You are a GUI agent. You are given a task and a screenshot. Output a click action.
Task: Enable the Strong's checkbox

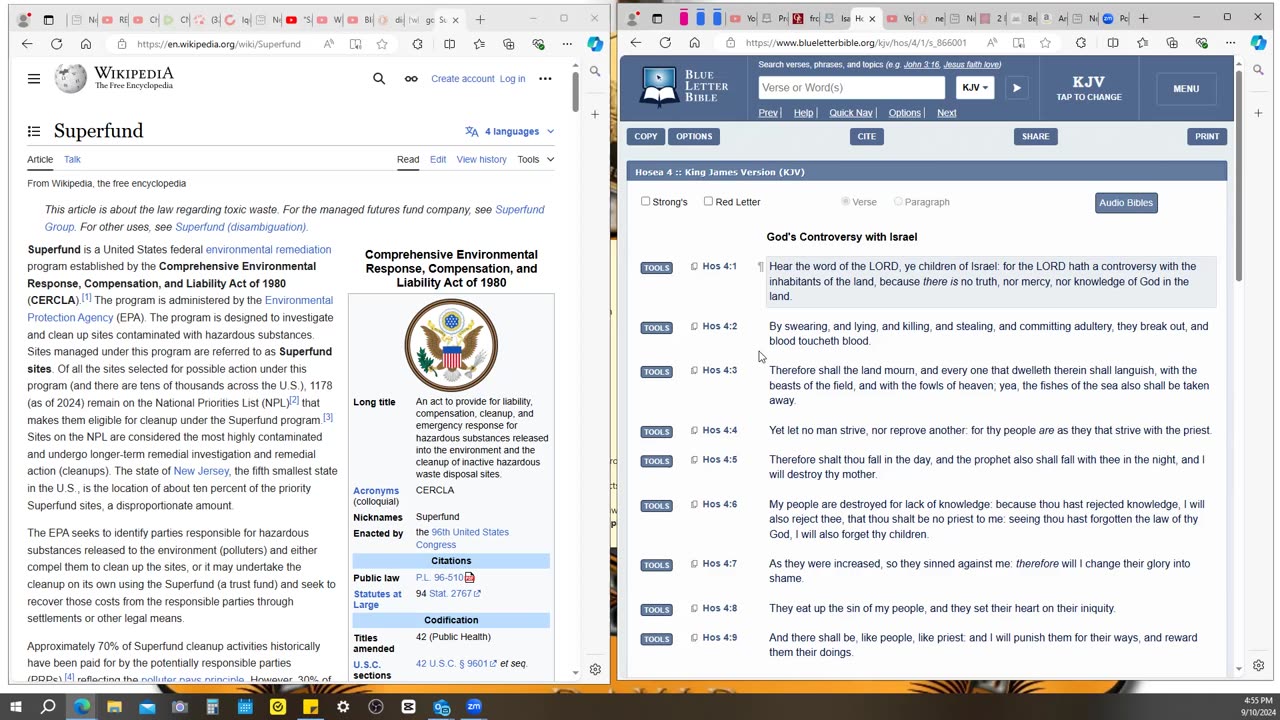[x=646, y=201]
